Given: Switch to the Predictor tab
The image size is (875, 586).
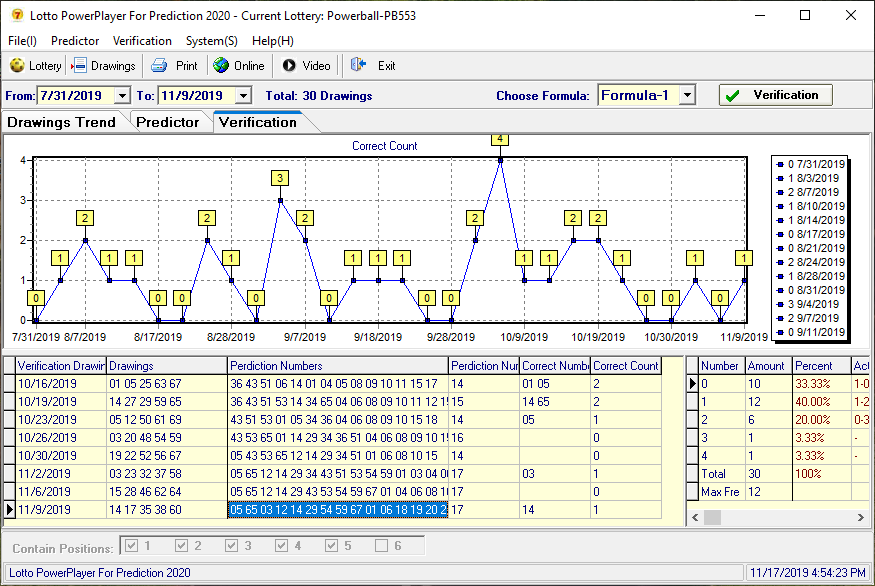Looking at the screenshot, I should click(167, 122).
